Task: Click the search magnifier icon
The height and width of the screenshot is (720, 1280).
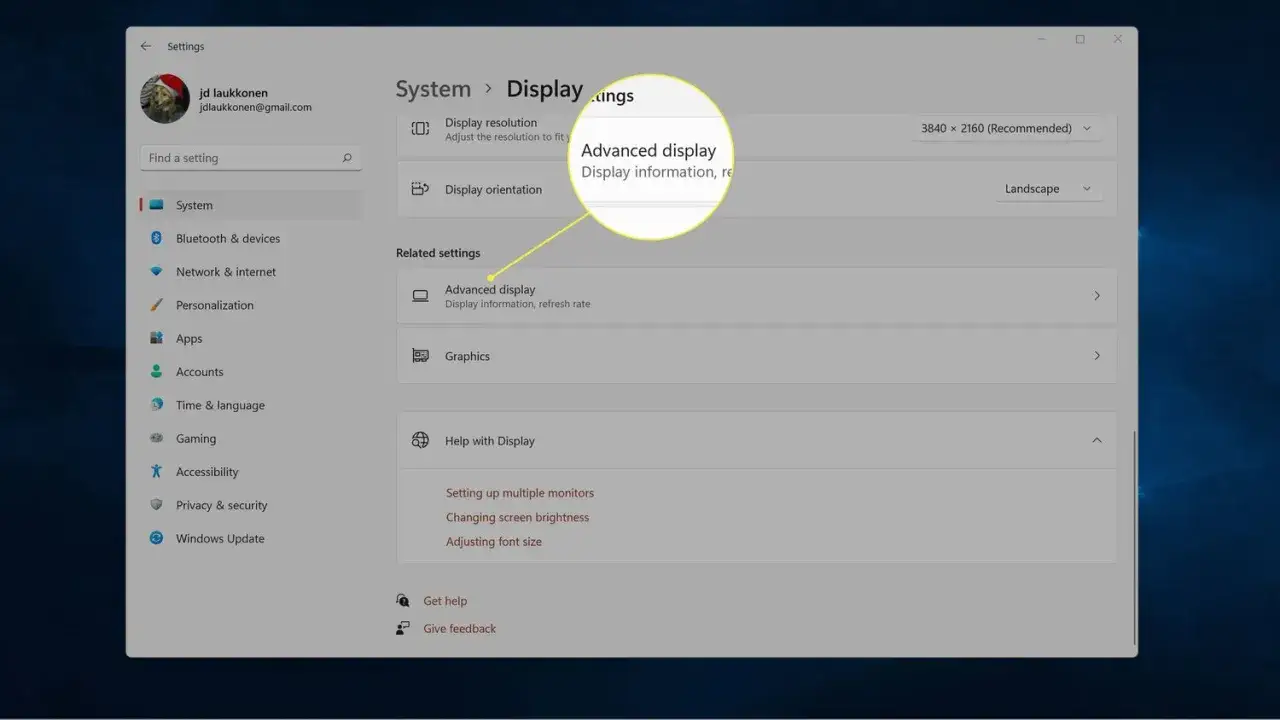Action: [347, 158]
